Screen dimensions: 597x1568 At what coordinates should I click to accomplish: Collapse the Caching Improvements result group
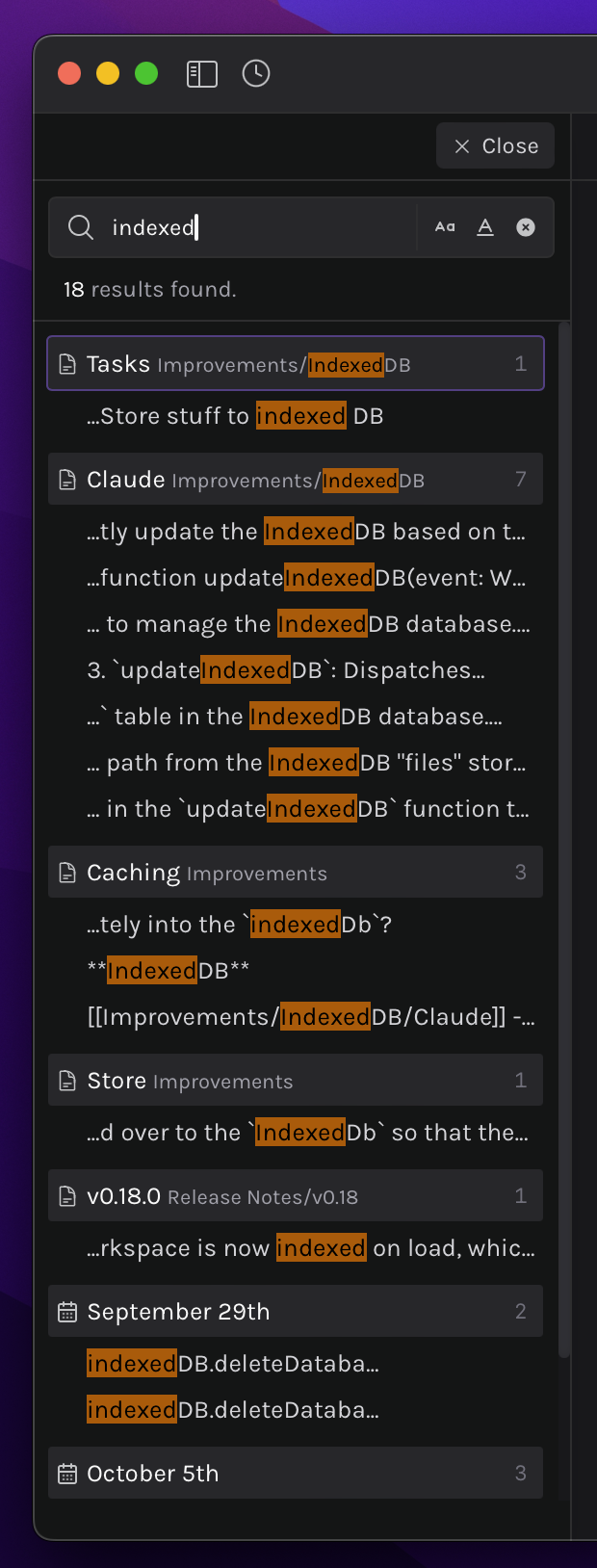[296, 873]
